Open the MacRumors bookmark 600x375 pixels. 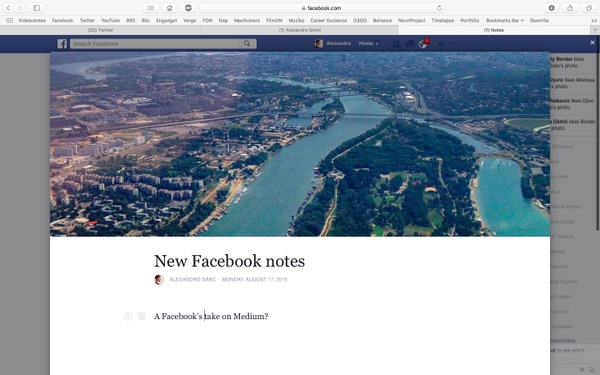tap(247, 20)
